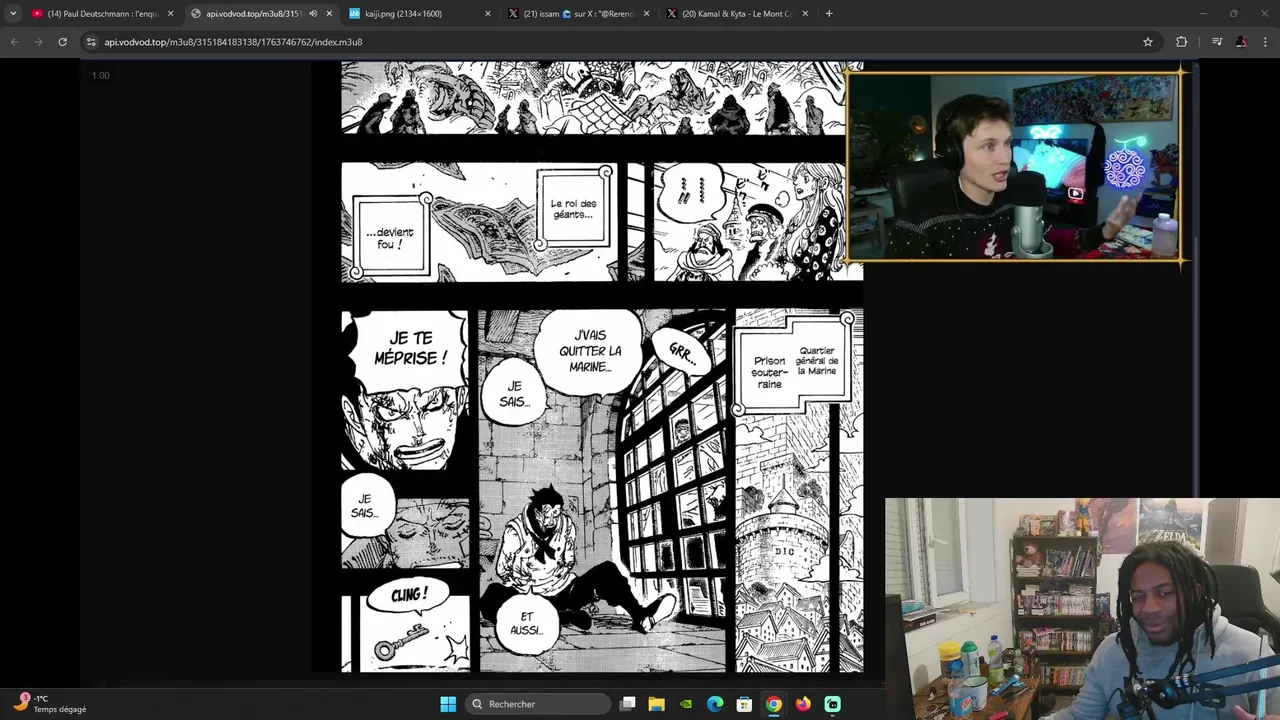The width and height of the screenshot is (1280, 720).
Task: Click the address bar URL api.vodvod.top
Action: [233, 42]
